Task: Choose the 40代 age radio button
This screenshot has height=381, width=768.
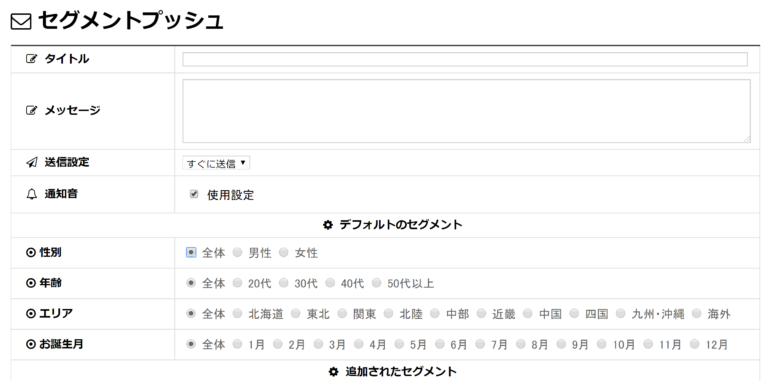Action: click(x=330, y=283)
